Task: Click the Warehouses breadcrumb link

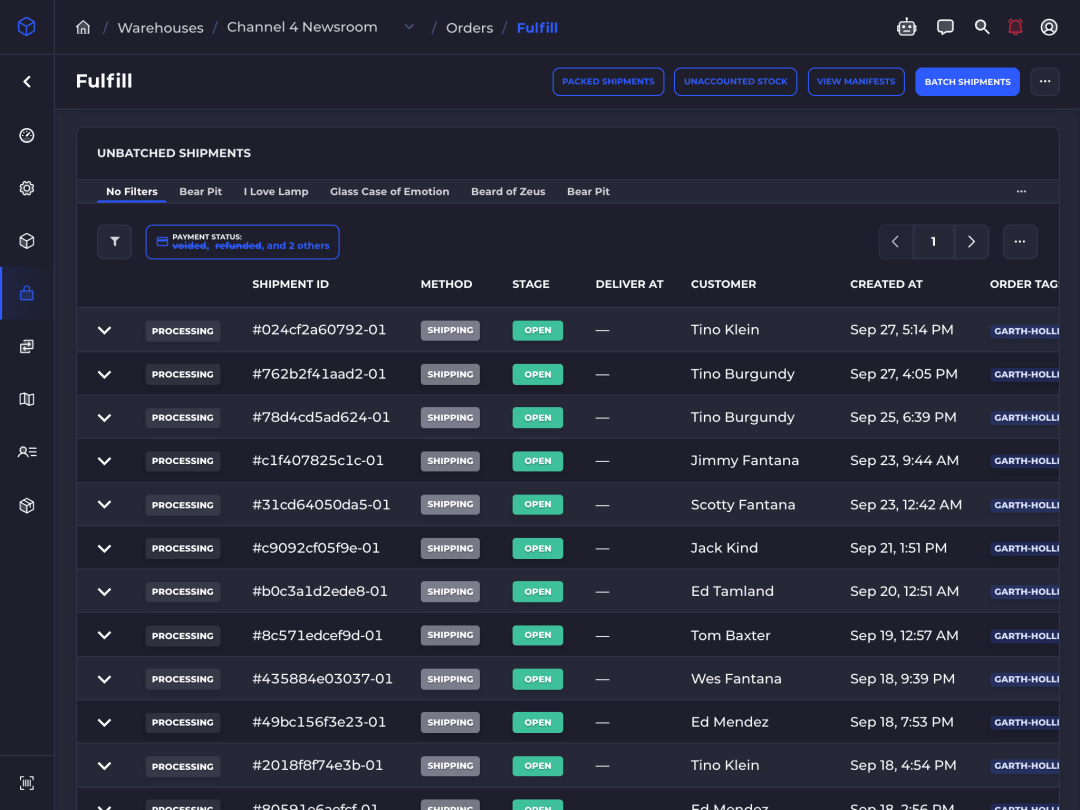Action: pos(160,28)
